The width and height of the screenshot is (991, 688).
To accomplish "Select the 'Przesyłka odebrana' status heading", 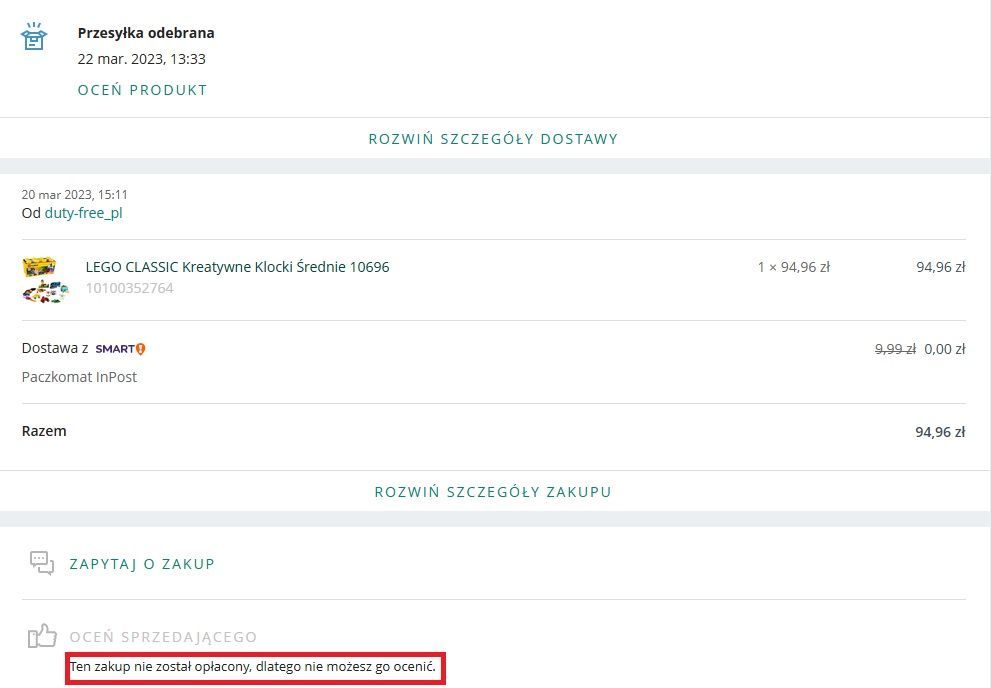I will pos(146,33).
